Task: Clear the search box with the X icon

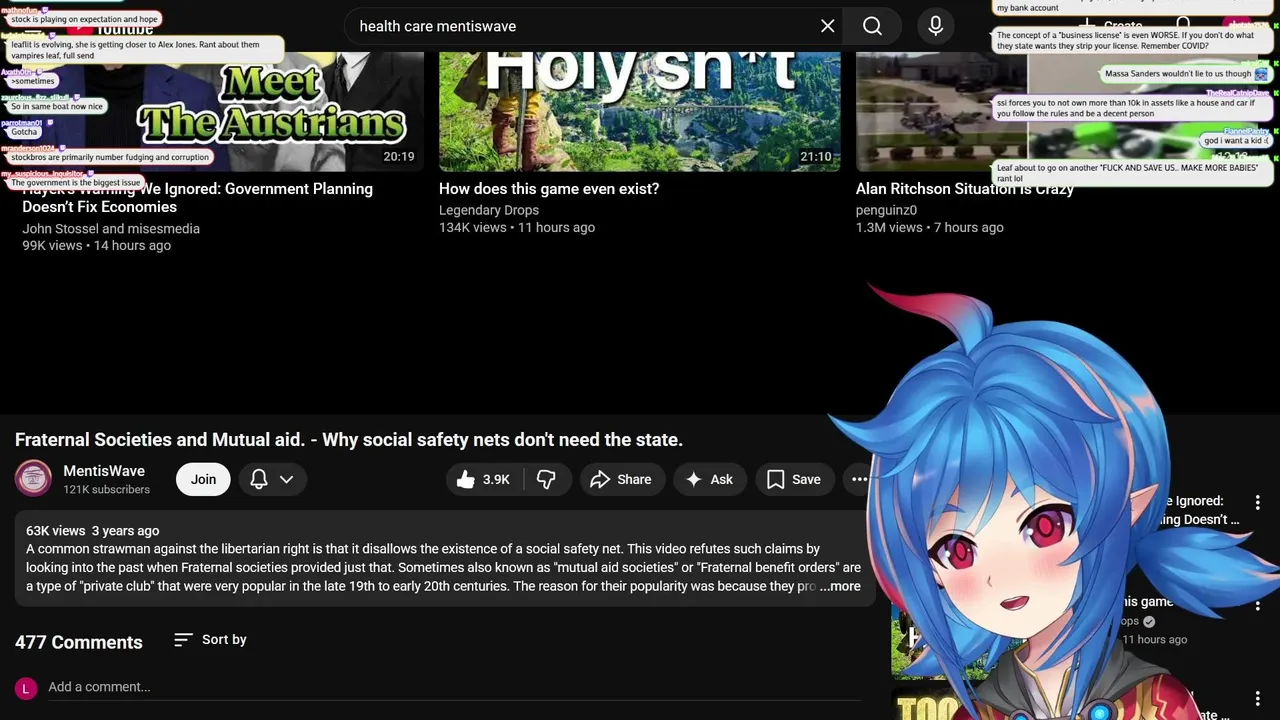Action: [828, 26]
